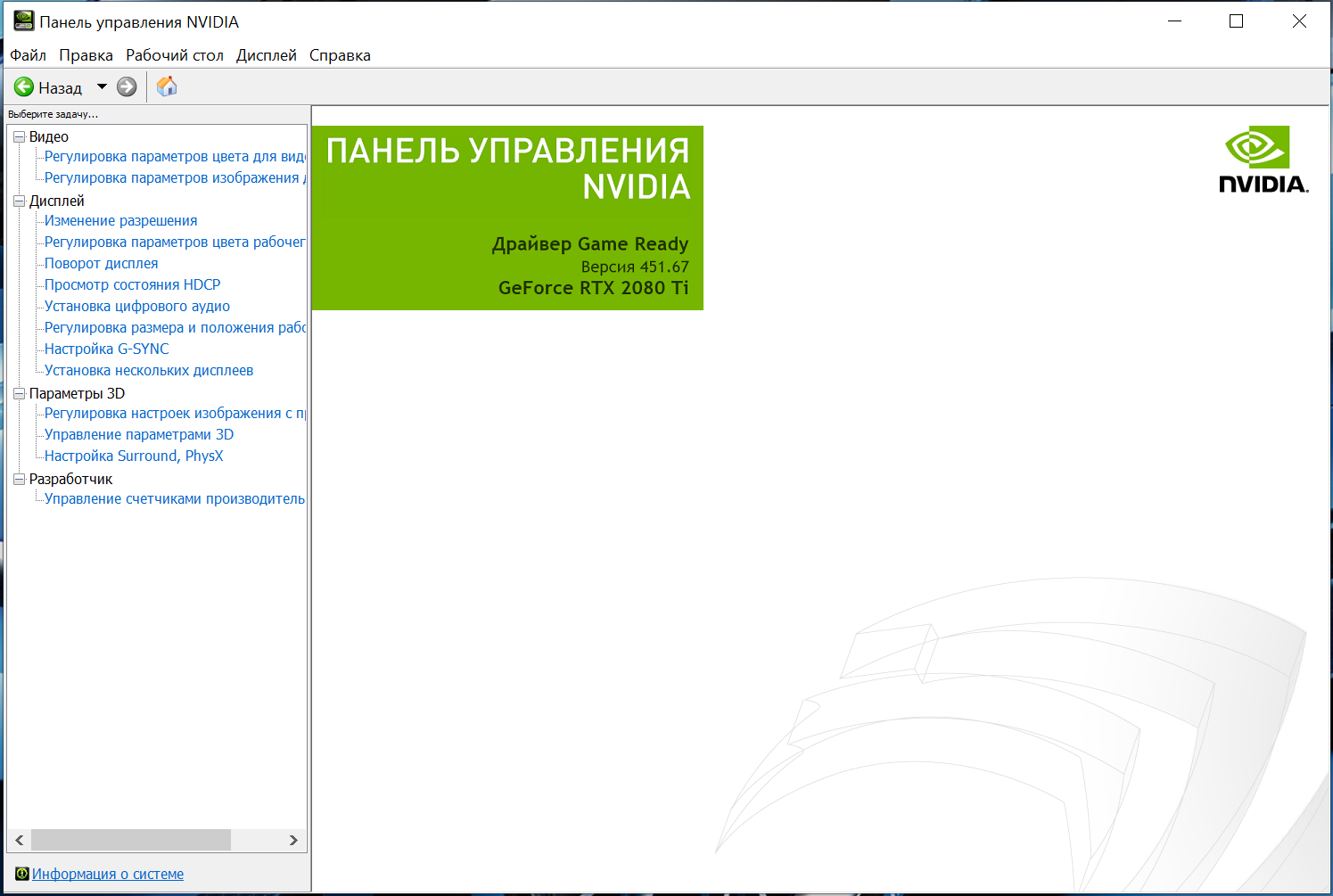Collapse the Видео tree section

coord(19,137)
